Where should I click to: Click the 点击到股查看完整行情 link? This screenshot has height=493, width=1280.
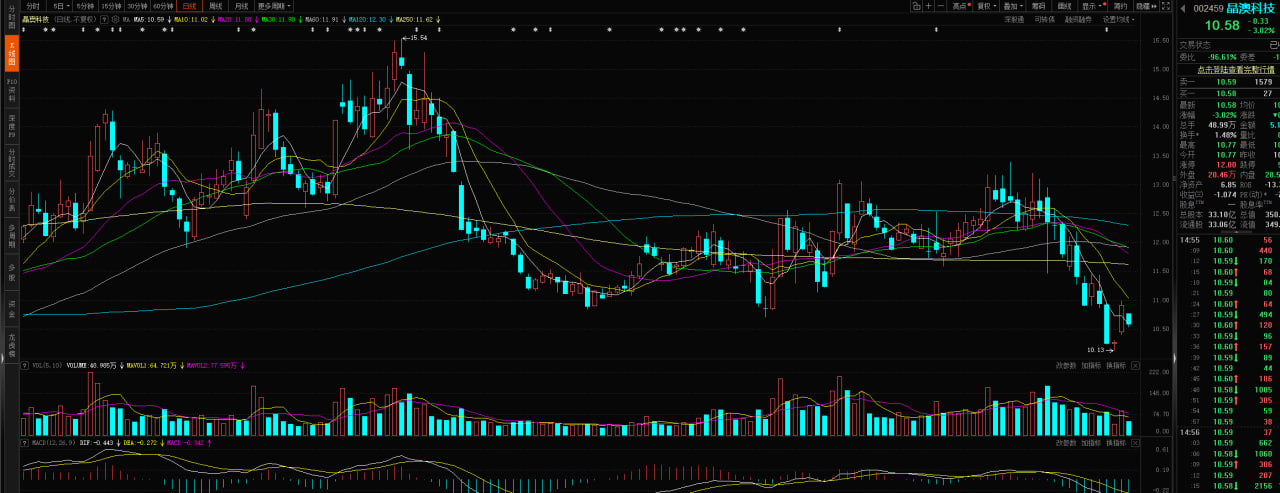(x=1236, y=70)
